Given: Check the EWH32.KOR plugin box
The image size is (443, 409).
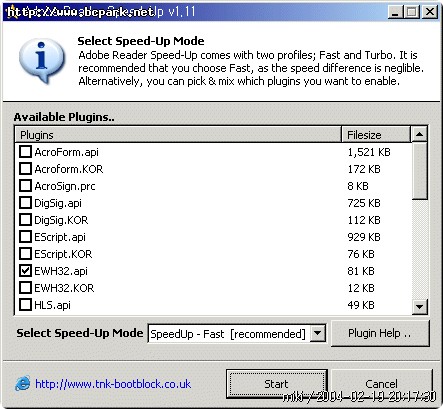Looking at the screenshot, I should (x=25, y=288).
